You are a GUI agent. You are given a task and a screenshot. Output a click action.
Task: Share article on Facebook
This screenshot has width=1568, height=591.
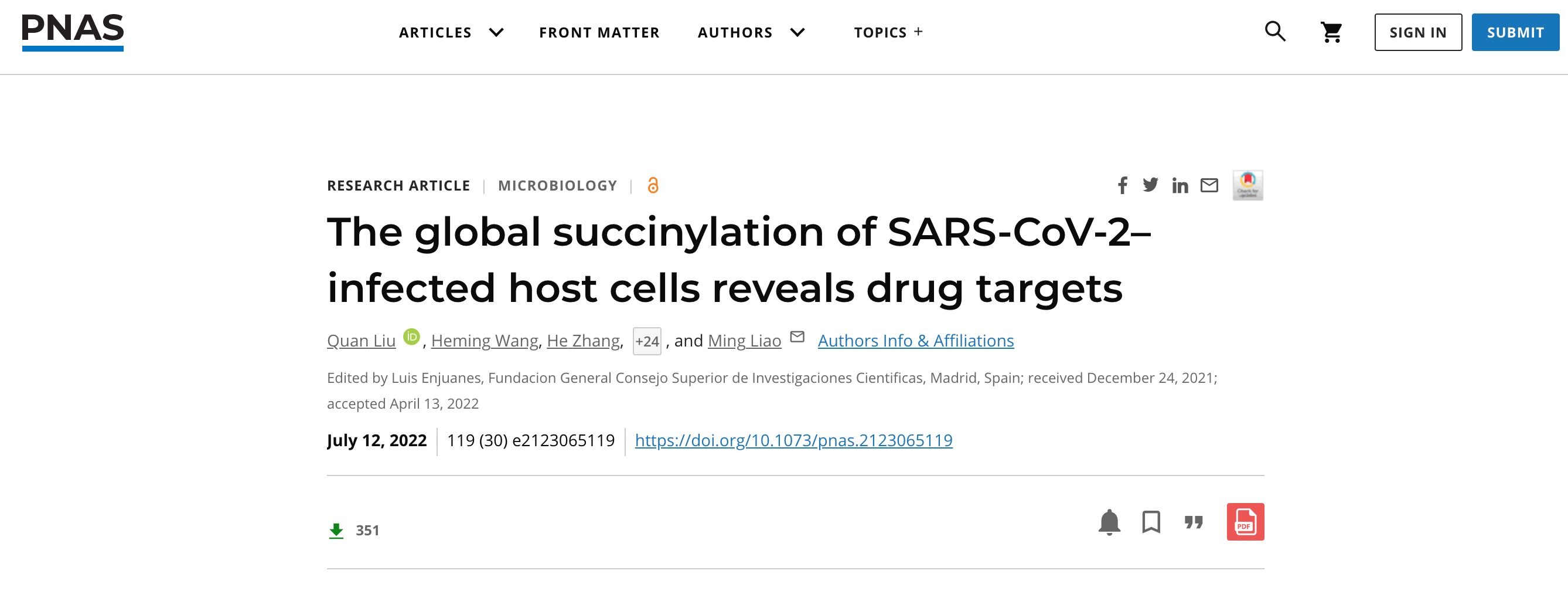point(1123,185)
